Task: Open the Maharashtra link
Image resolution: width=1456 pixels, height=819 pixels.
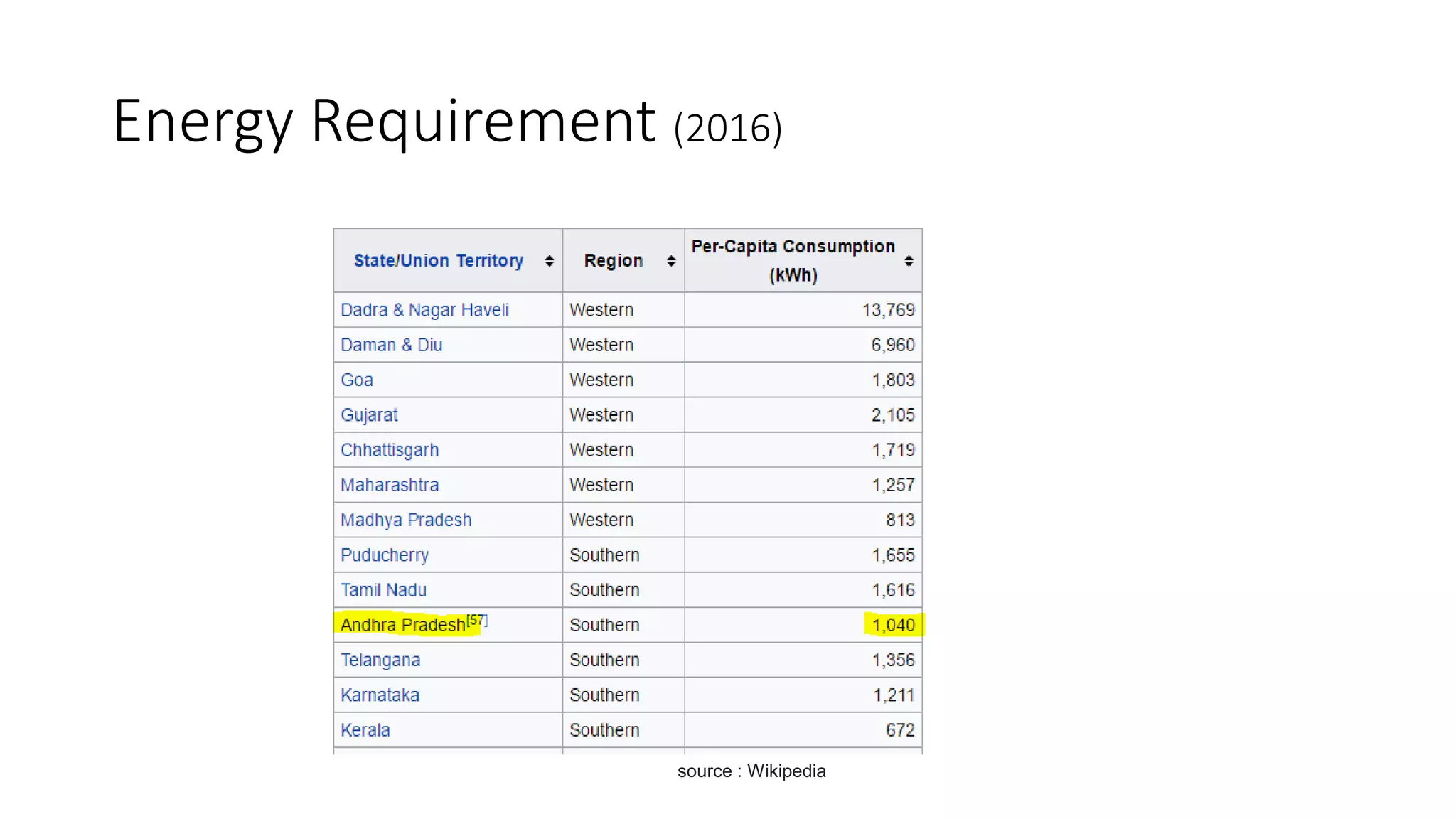Action: coord(390,485)
